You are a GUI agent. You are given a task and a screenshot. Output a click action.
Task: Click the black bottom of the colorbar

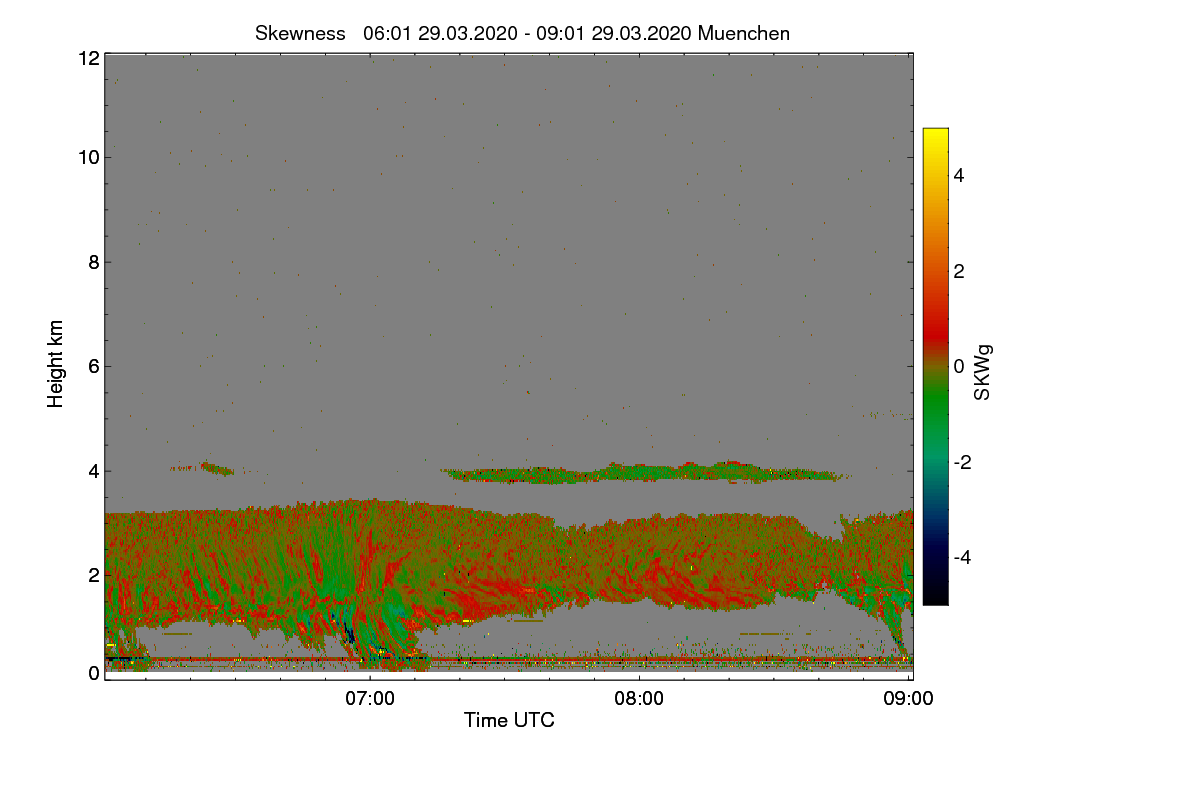click(935, 594)
